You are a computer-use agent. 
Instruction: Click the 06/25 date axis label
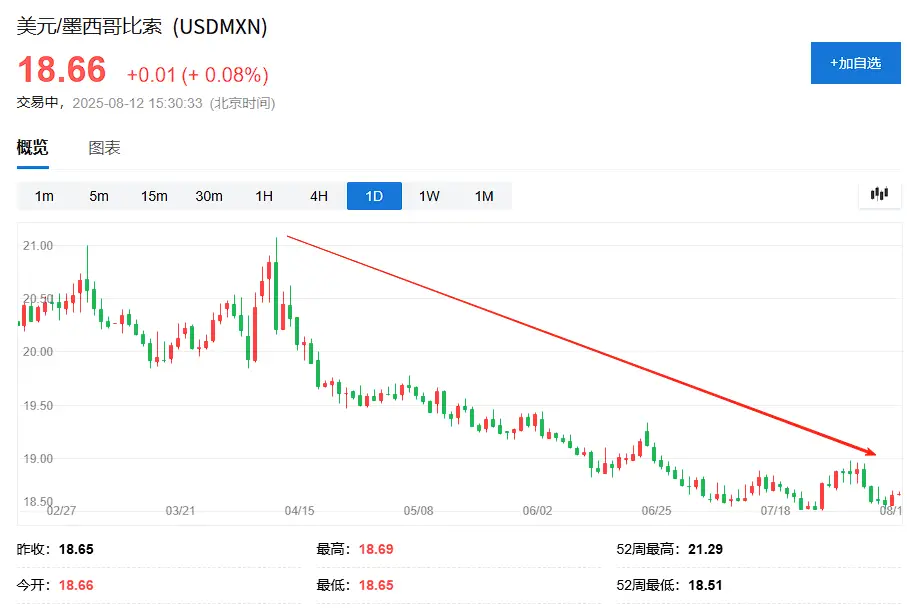[656, 511]
